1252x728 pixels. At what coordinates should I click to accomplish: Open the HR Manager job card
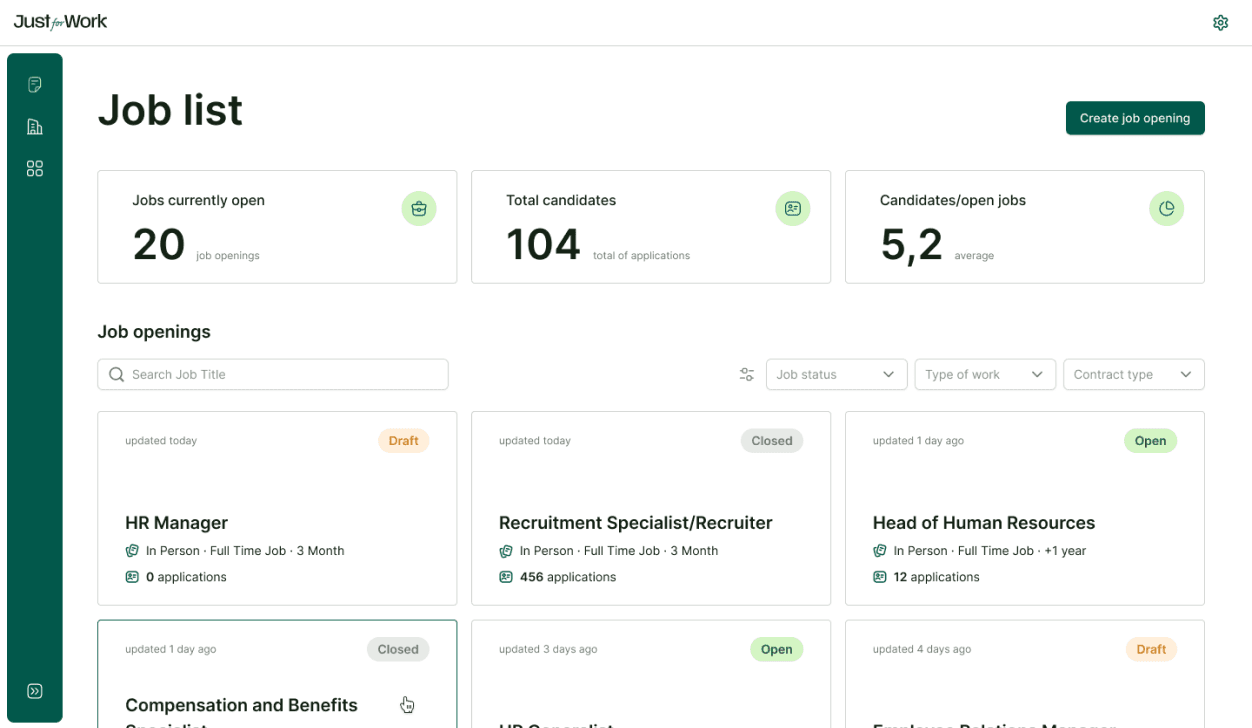pos(277,508)
